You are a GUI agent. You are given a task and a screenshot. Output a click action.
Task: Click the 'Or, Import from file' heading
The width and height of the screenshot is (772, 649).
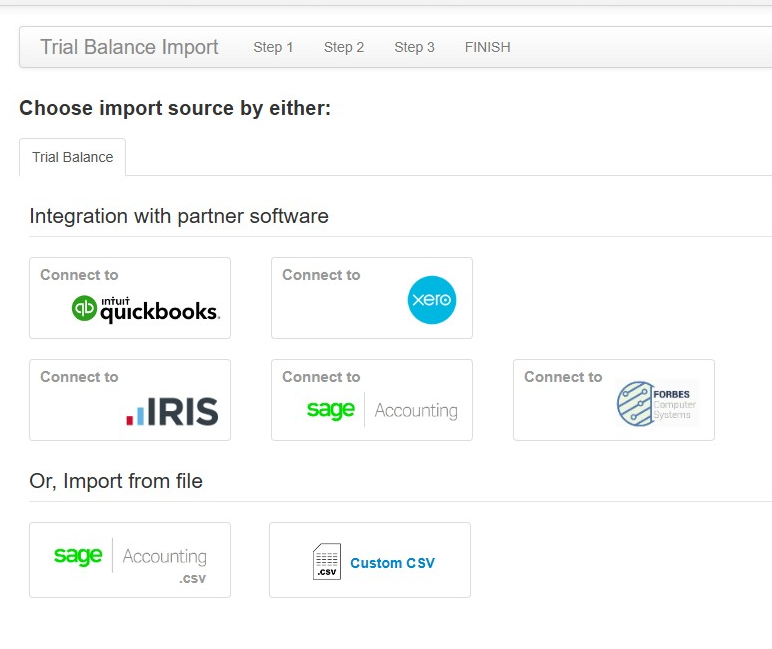coord(116,481)
